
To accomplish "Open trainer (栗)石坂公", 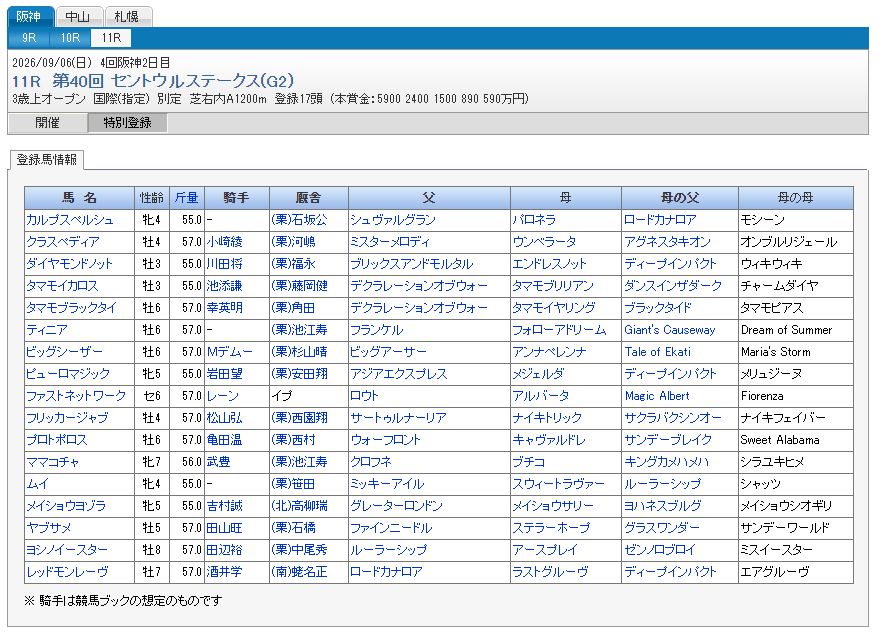I will click(299, 220).
